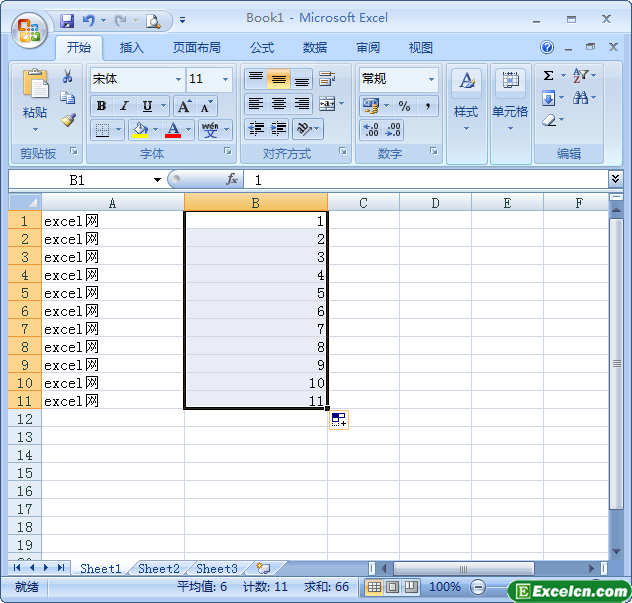The image size is (632, 603).
Task: Open the text orientation tool
Action: pyautogui.click(x=304, y=129)
